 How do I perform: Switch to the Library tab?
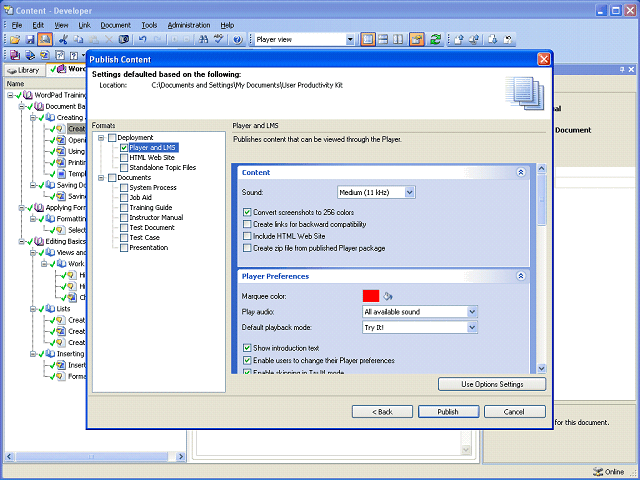pos(24,70)
